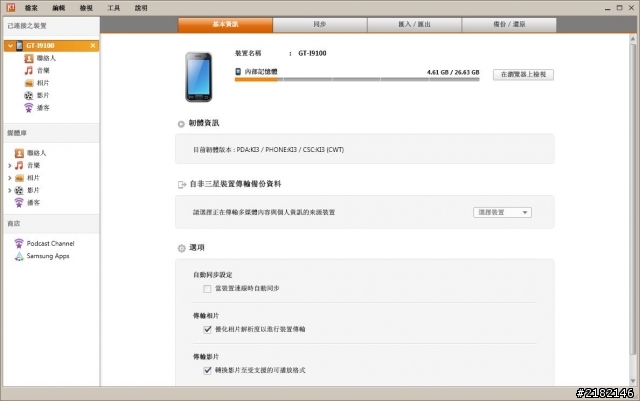Screen dimensions: 640x401
Task: Click the internal memory usage bar
Action: [357, 80]
